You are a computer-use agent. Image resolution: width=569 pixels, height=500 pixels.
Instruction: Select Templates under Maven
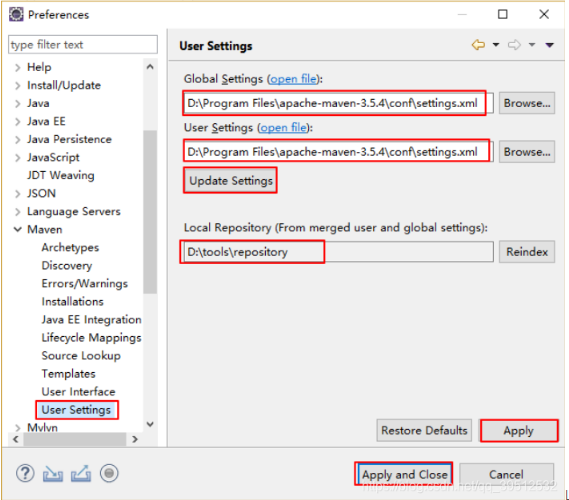69,374
